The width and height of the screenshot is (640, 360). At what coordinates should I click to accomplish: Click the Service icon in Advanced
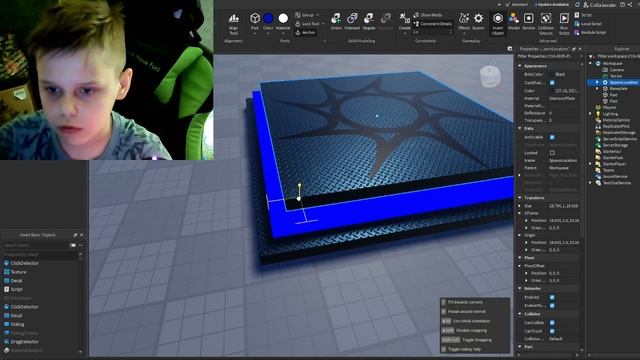tap(529, 22)
